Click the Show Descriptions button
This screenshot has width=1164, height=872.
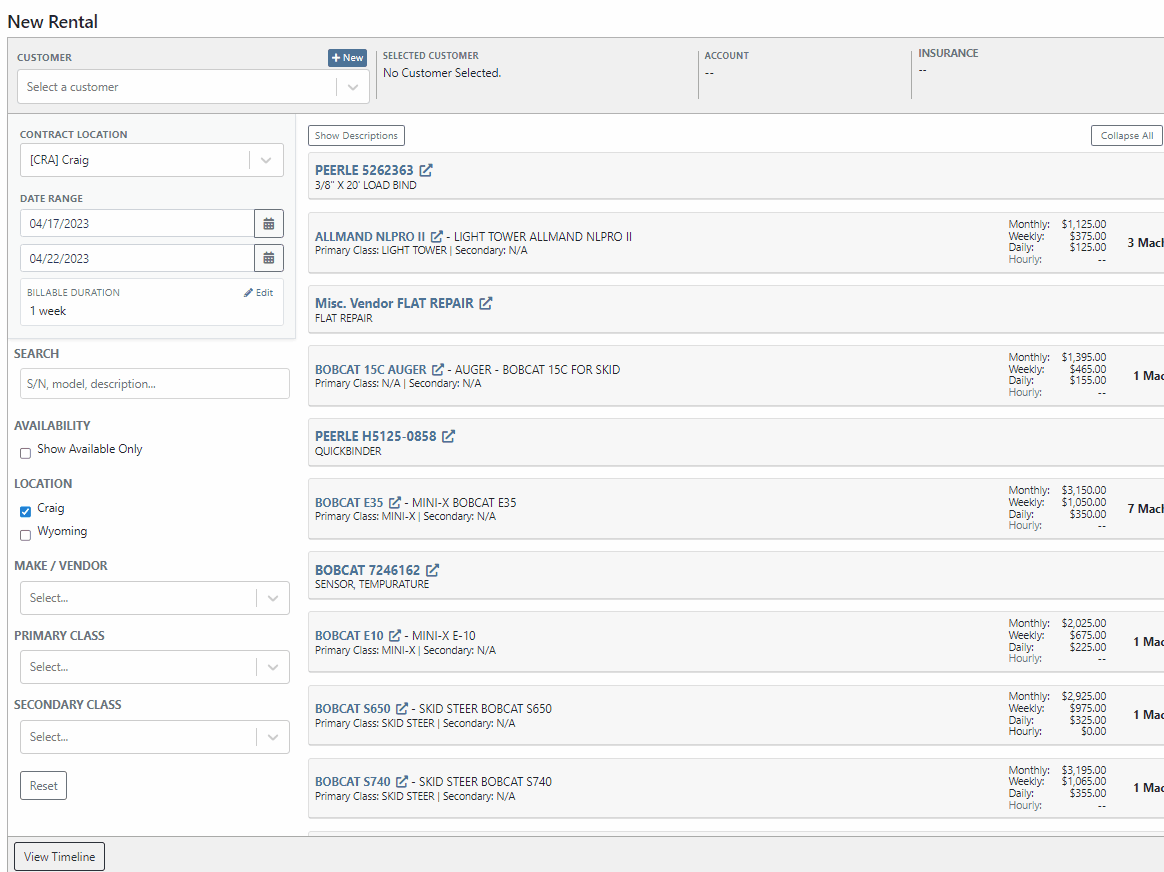tap(356, 136)
